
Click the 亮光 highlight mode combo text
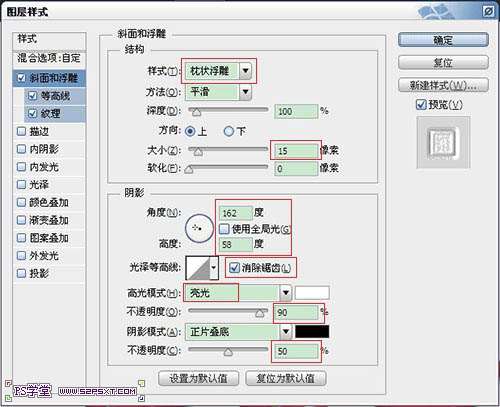(200, 293)
